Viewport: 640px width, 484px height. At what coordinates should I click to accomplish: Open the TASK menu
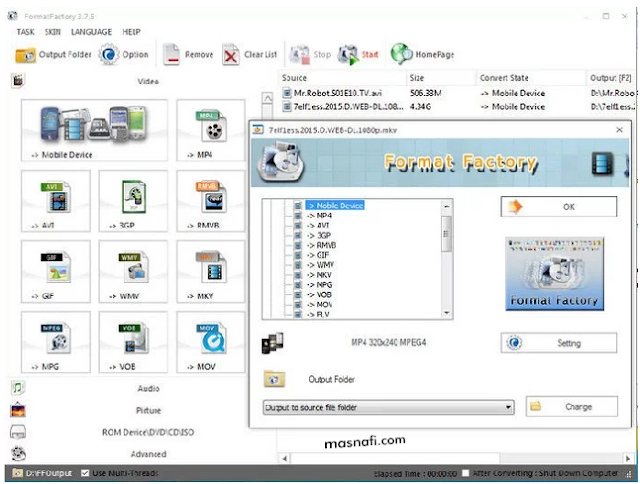tap(25, 32)
